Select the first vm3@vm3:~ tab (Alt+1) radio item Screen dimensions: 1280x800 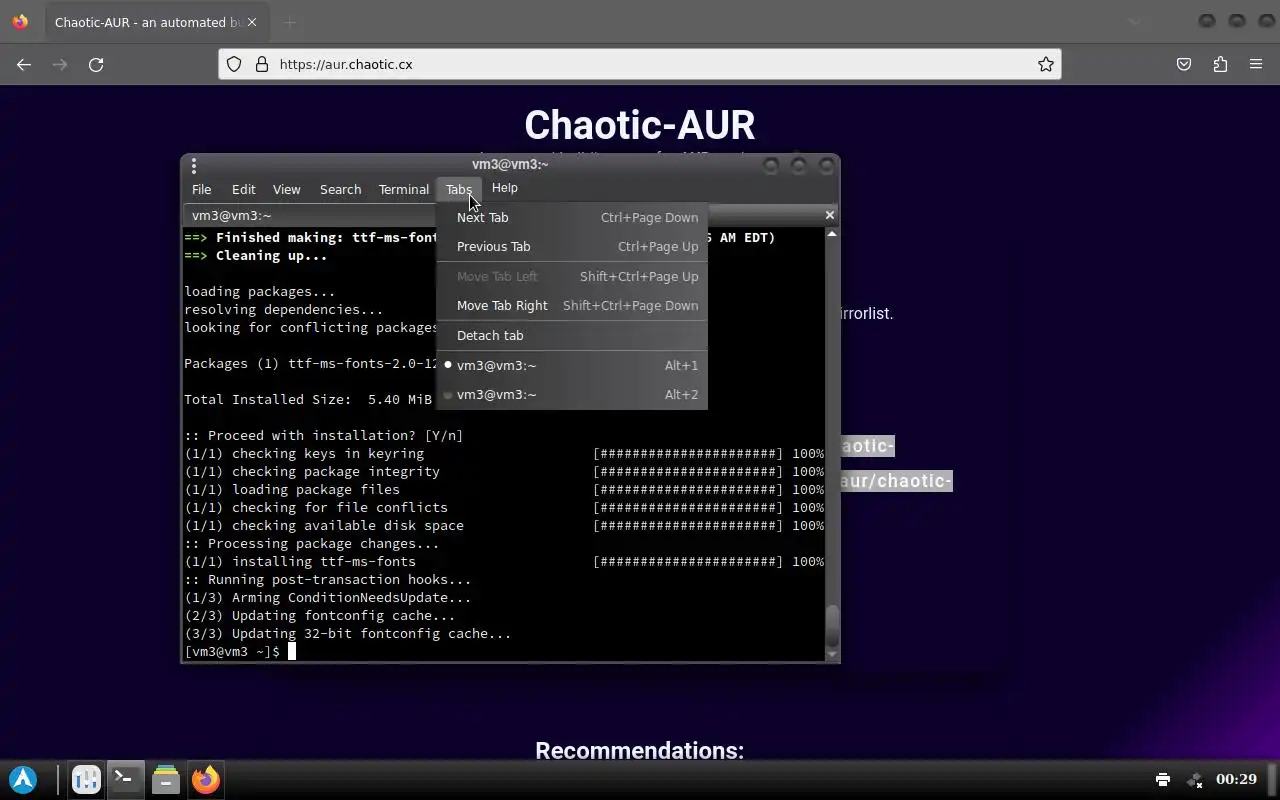click(572, 365)
